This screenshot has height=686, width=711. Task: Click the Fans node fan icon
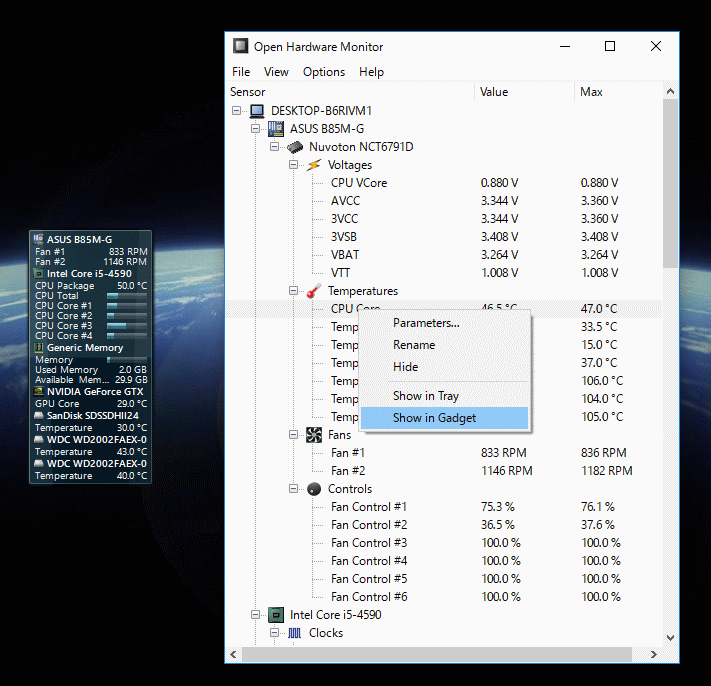tap(314, 435)
